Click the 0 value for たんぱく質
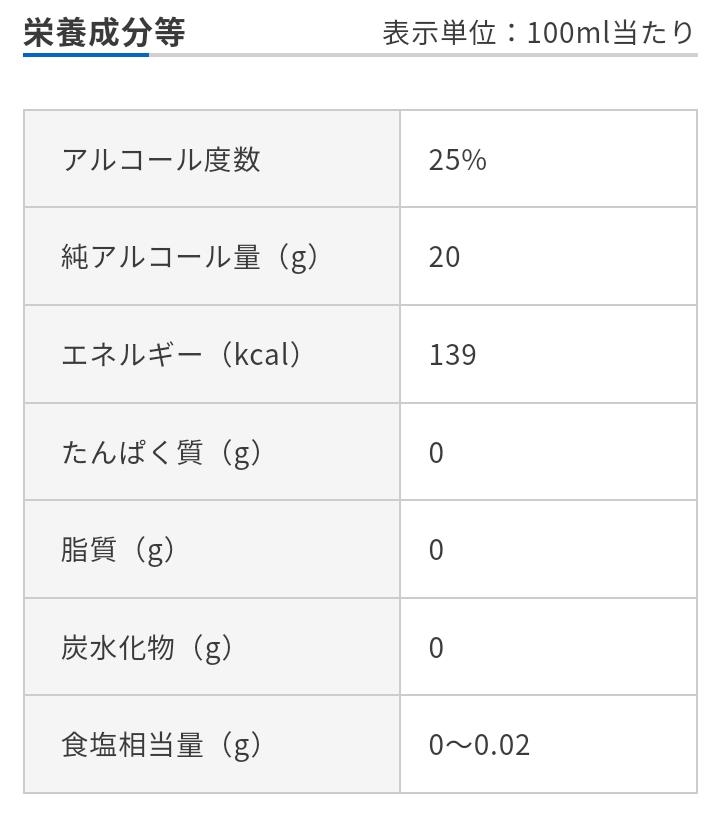Image resolution: width=720 pixels, height=817 pixels. click(x=436, y=452)
